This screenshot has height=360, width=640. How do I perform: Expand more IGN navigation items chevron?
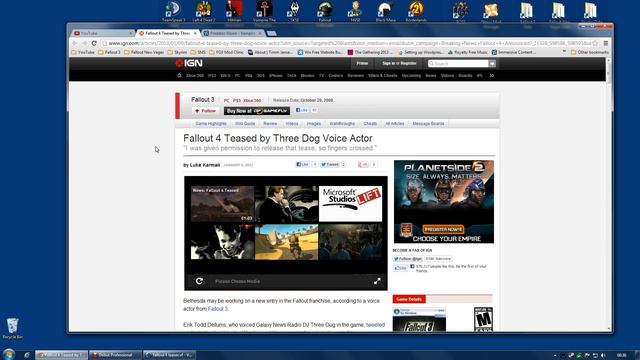point(491,76)
